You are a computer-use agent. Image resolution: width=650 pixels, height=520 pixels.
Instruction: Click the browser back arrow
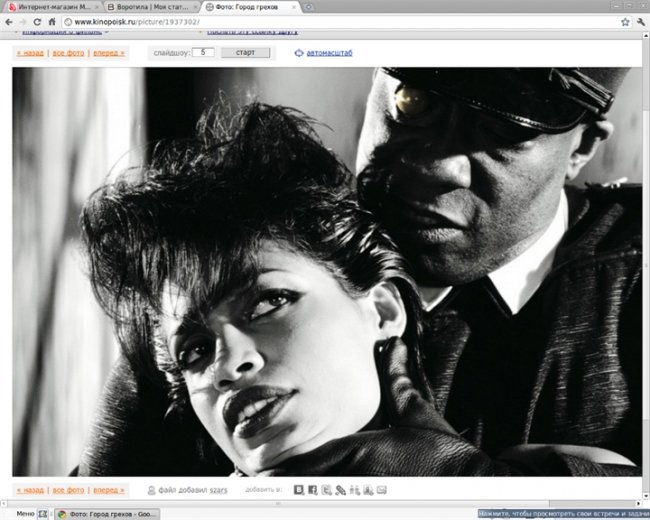click(9, 22)
